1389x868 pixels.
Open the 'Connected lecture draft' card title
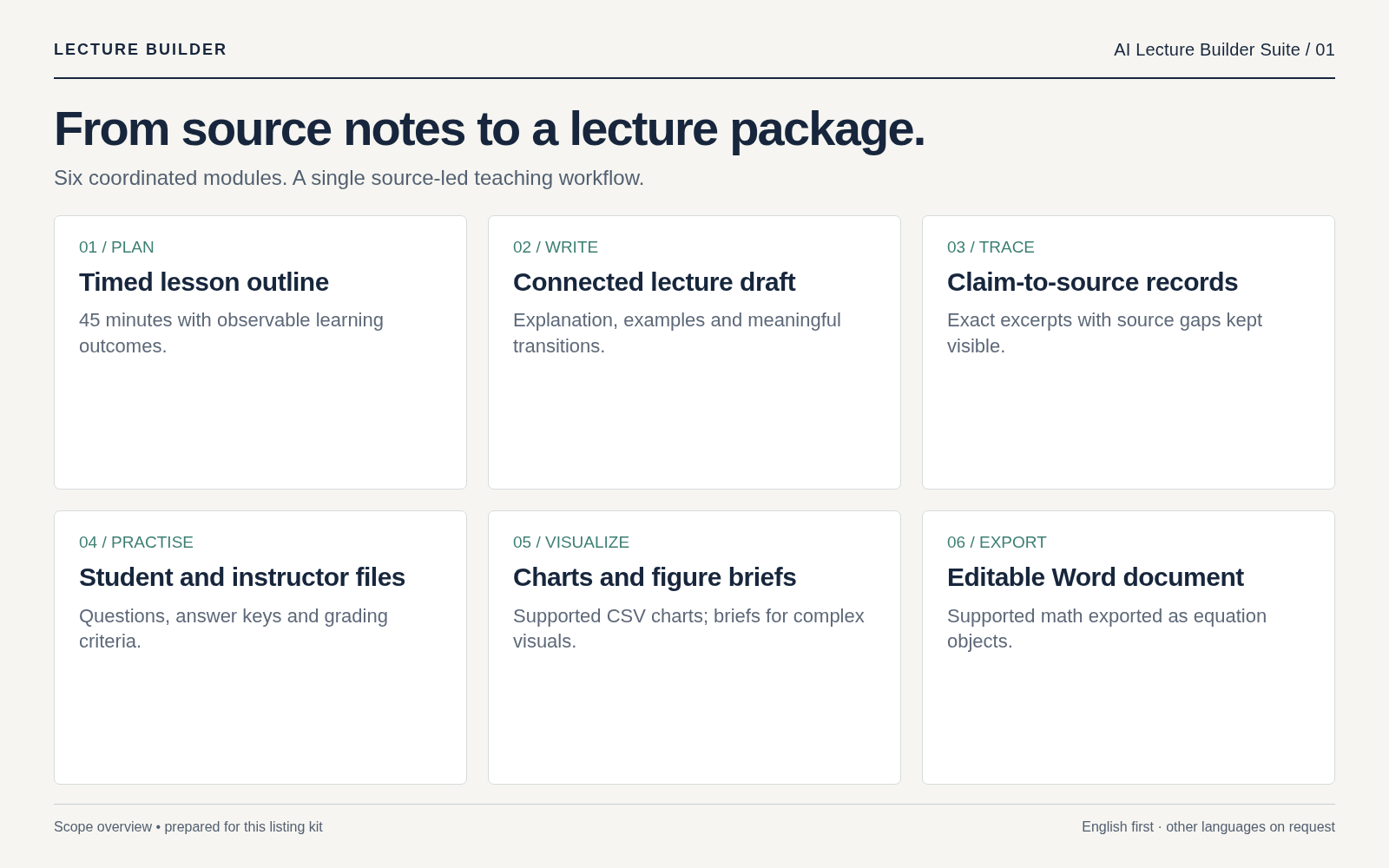coord(654,282)
